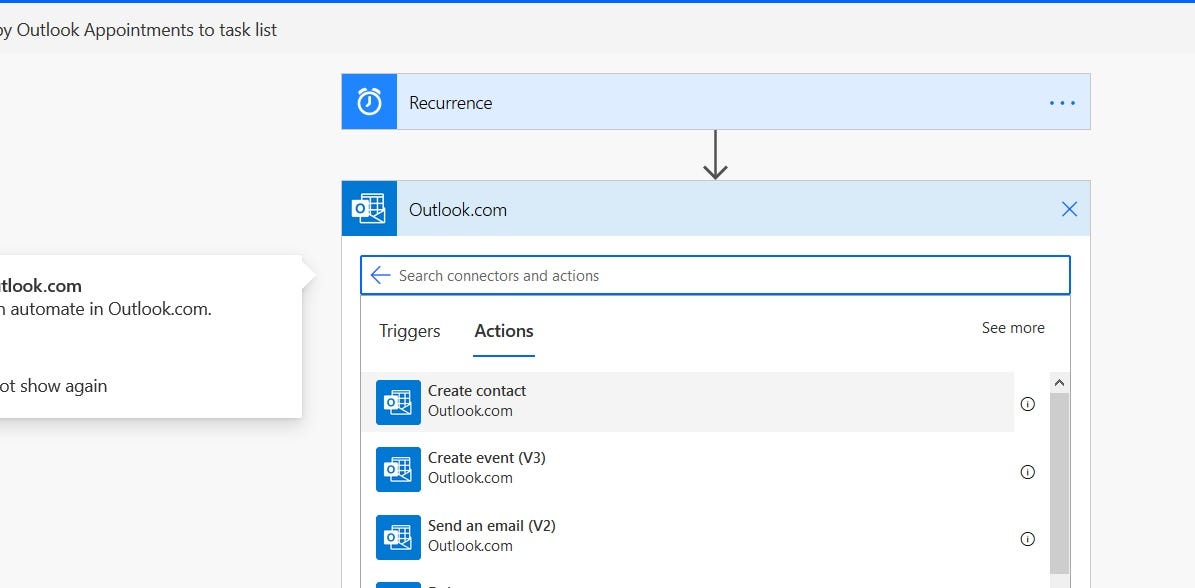The width and height of the screenshot is (1195, 588).
Task: Show info for Create event (V3)
Action: pyautogui.click(x=1027, y=471)
